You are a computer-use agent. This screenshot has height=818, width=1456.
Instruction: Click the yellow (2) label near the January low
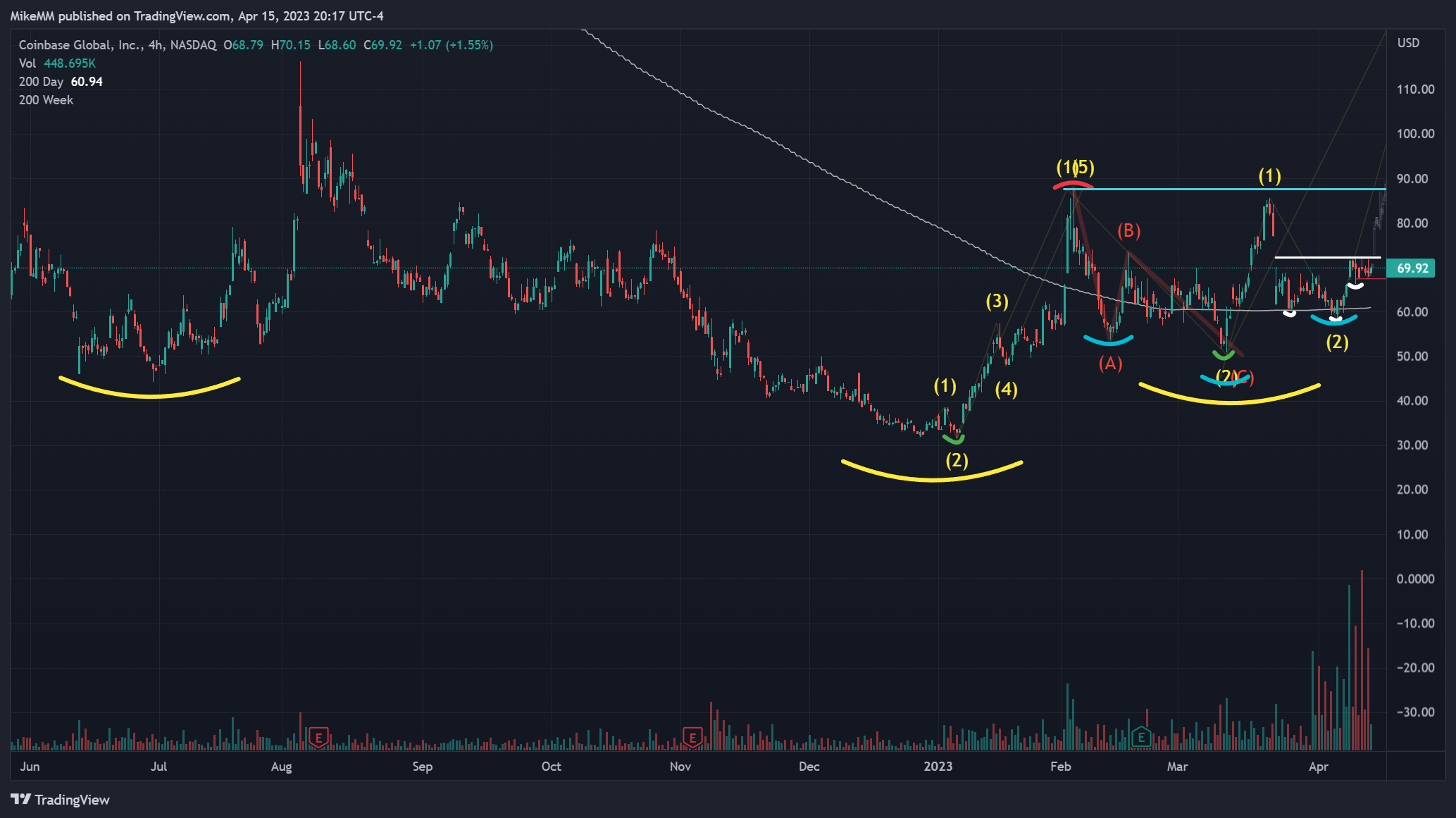click(956, 461)
